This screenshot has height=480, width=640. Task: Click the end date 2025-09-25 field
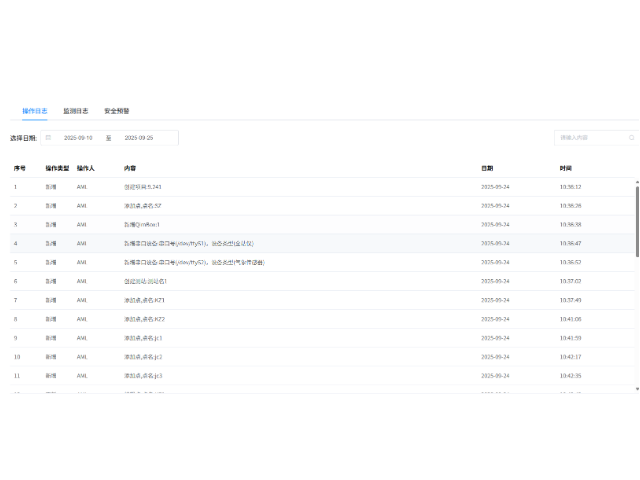click(139, 138)
